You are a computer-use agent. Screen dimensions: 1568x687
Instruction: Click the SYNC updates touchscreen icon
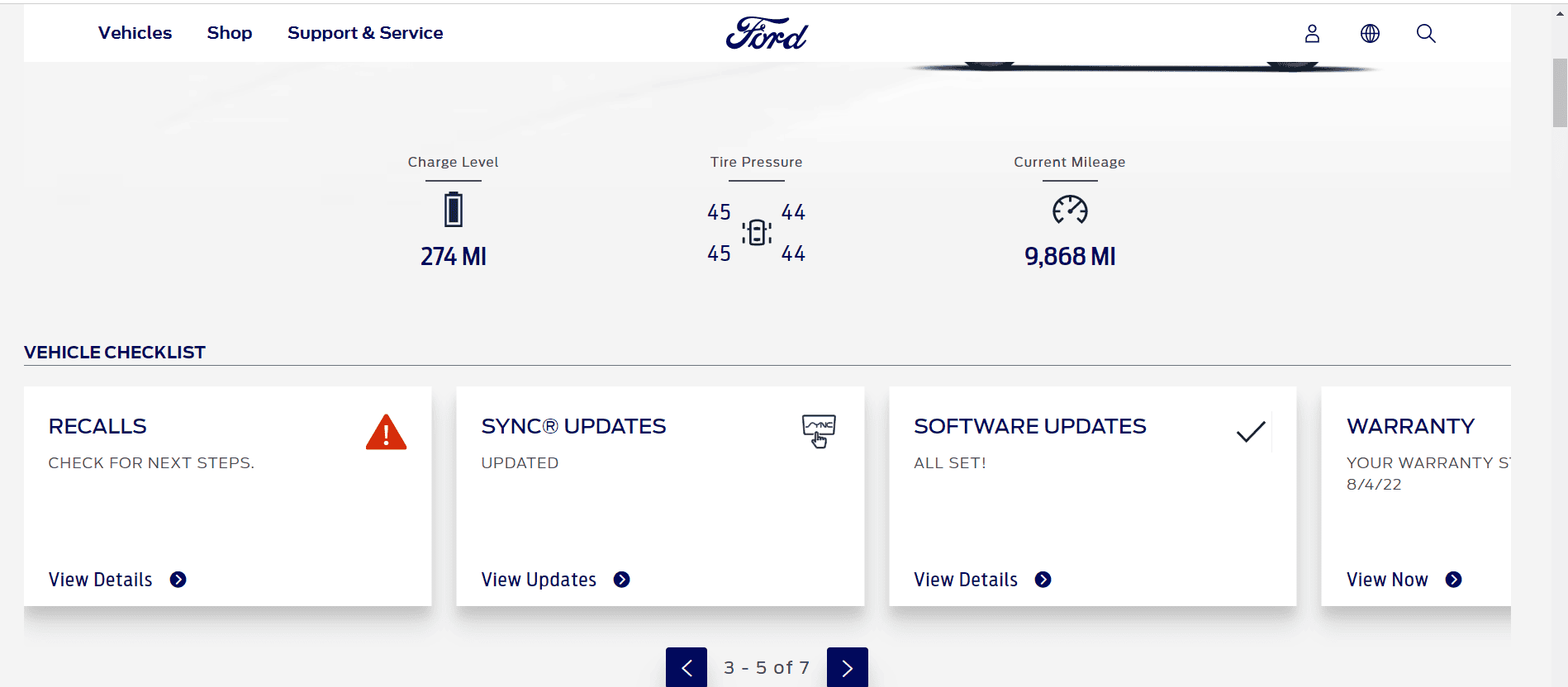click(819, 431)
